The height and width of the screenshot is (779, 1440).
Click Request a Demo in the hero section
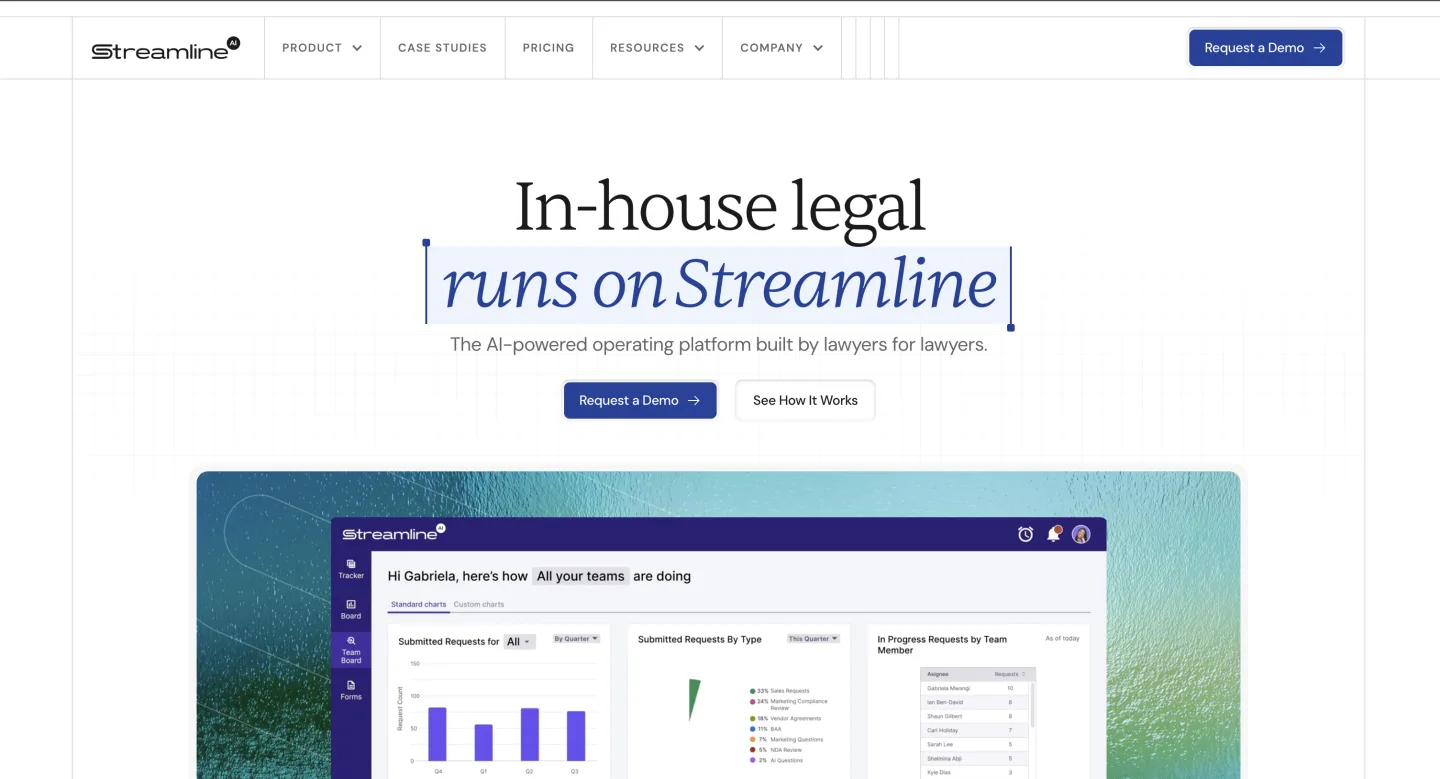pos(640,400)
